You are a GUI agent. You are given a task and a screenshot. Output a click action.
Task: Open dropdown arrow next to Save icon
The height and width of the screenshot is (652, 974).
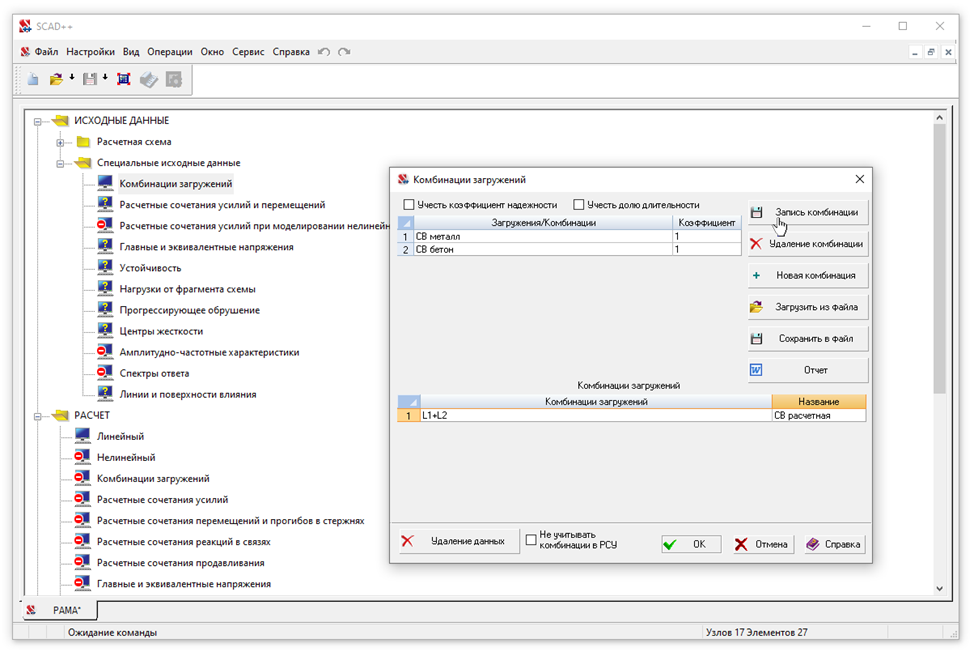click(105, 78)
